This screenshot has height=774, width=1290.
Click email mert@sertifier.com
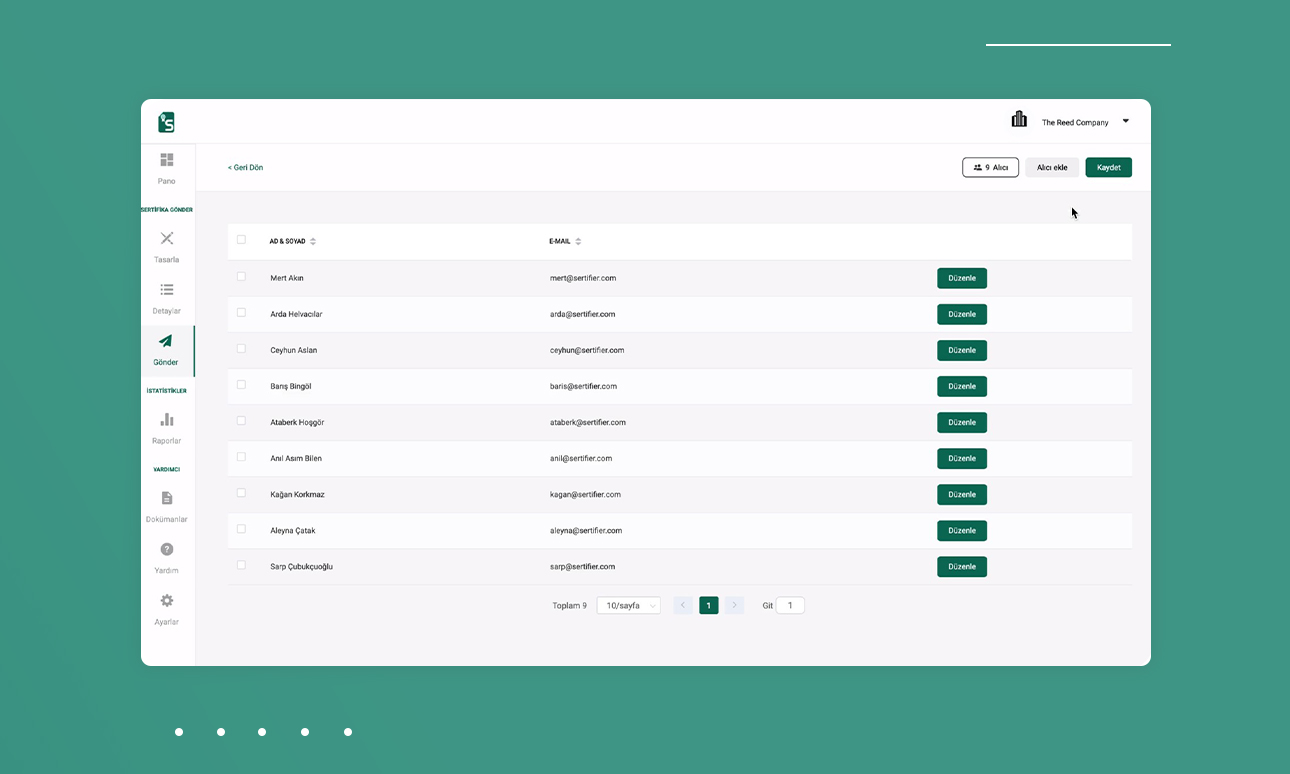click(x=583, y=278)
